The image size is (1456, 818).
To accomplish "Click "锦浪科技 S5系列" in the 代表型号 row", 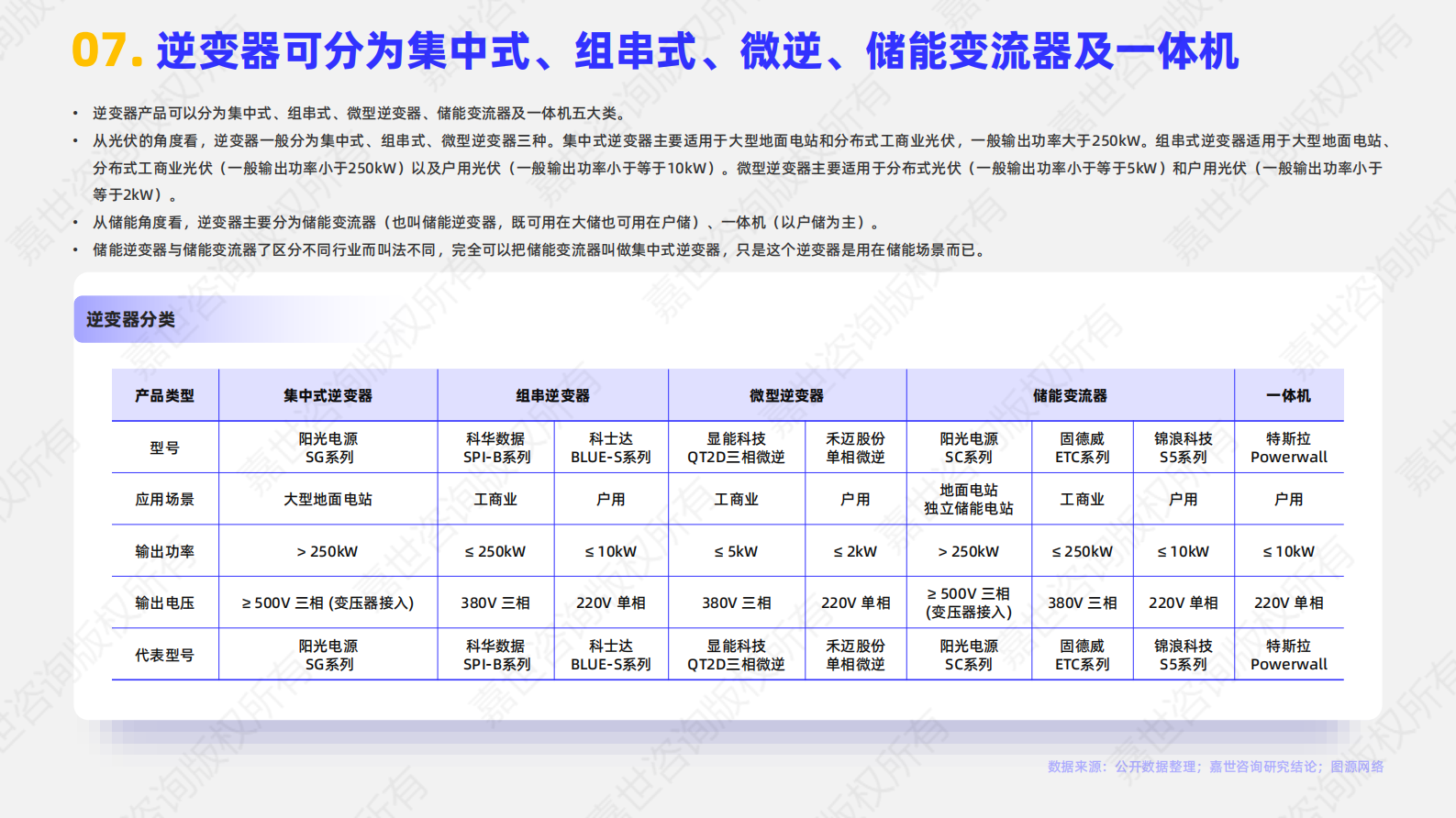I will pyautogui.click(x=1184, y=656).
